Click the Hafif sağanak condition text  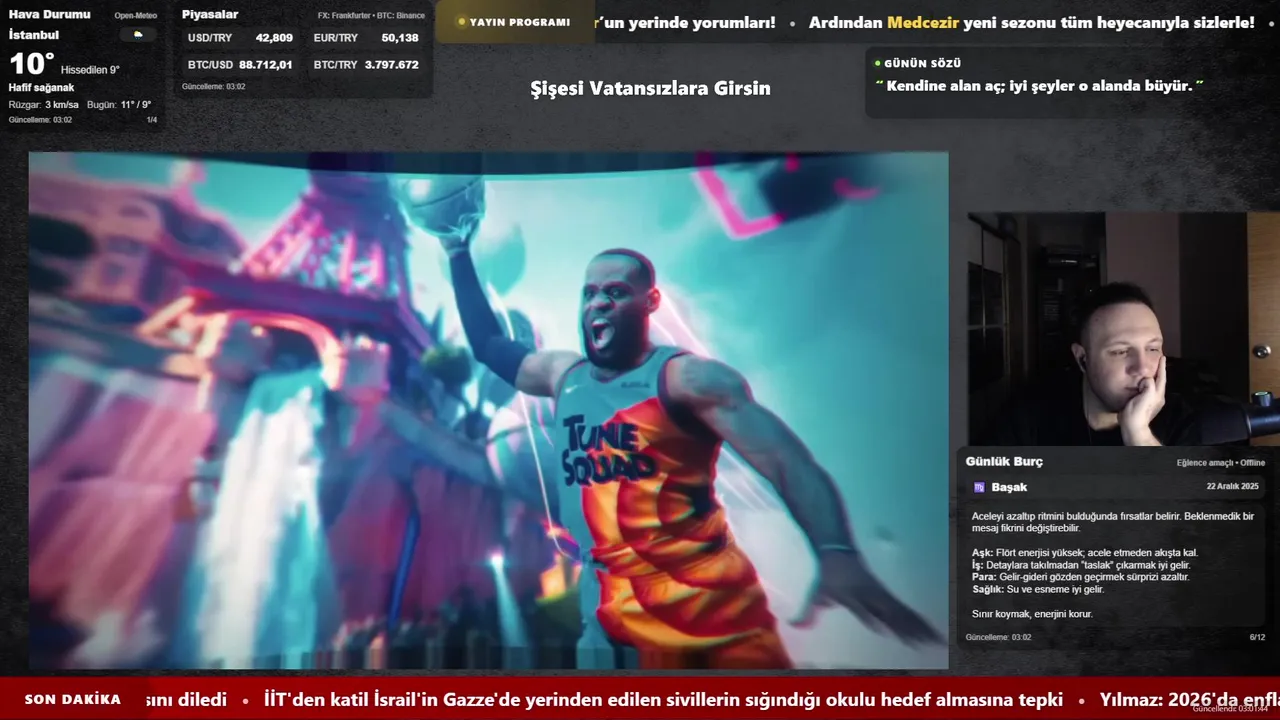(41, 88)
